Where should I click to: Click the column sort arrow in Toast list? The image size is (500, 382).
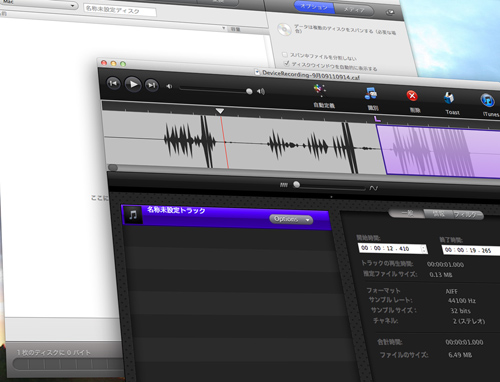(x=224, y=28)
